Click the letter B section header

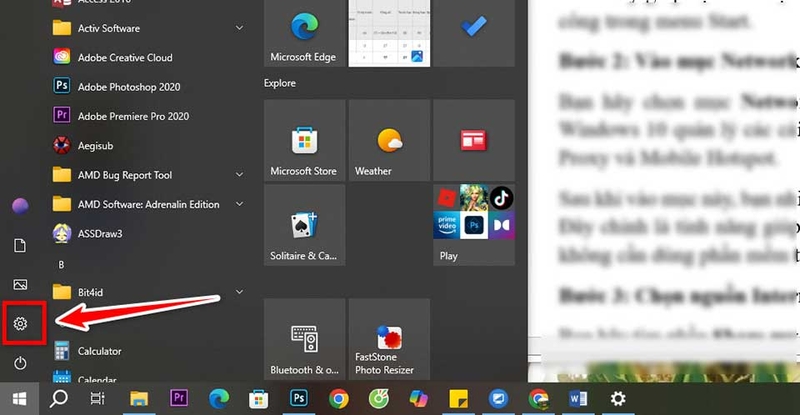coord(61,264)
